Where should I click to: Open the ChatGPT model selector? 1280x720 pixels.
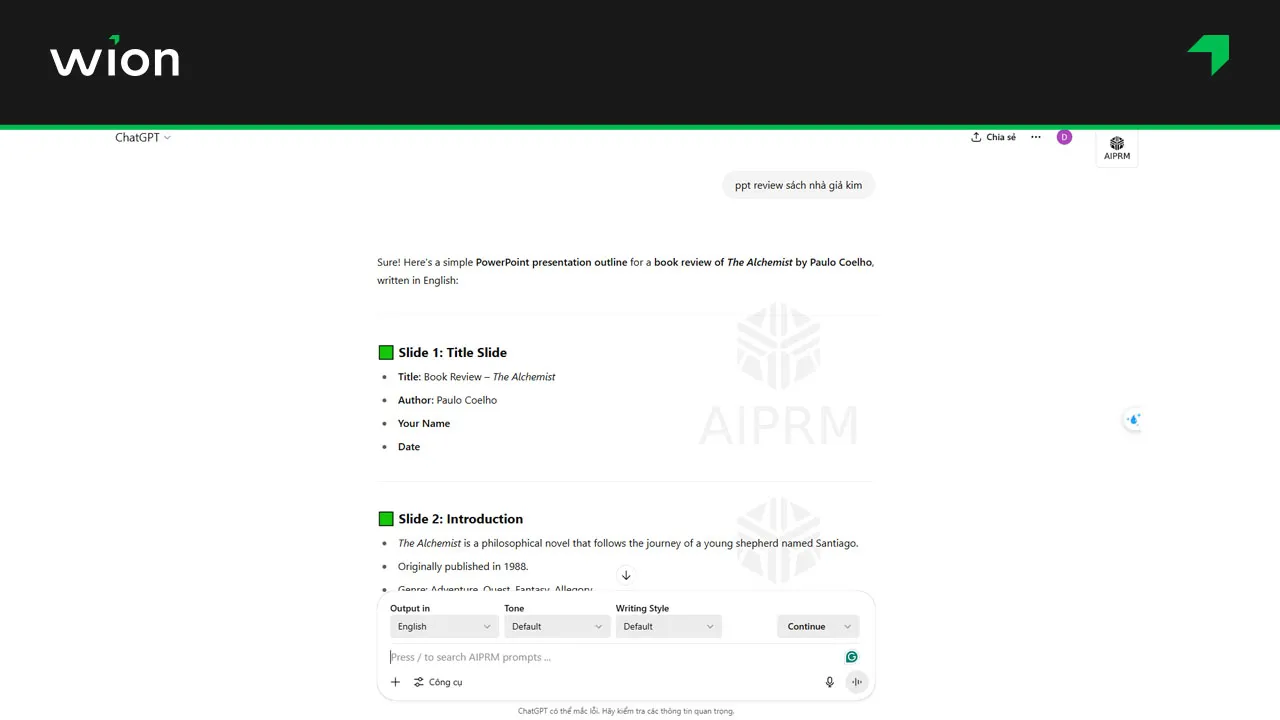166,137
